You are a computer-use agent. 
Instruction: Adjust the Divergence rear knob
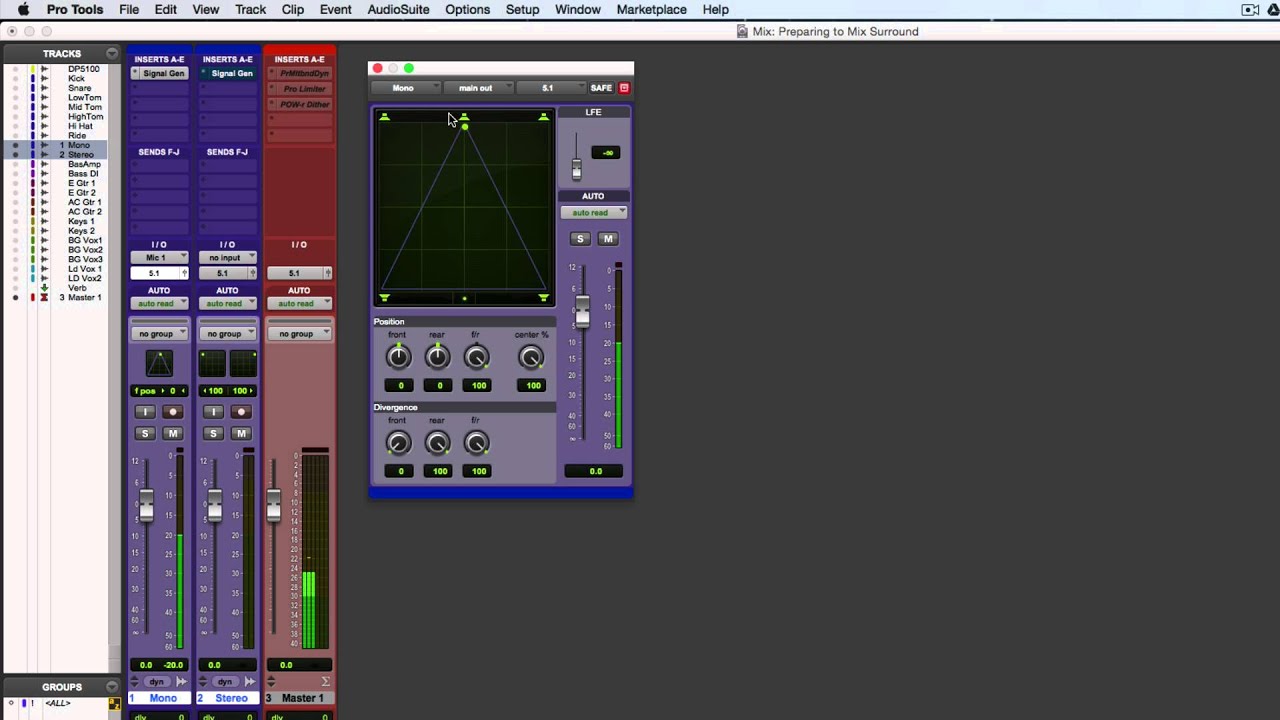click(437, 443)
